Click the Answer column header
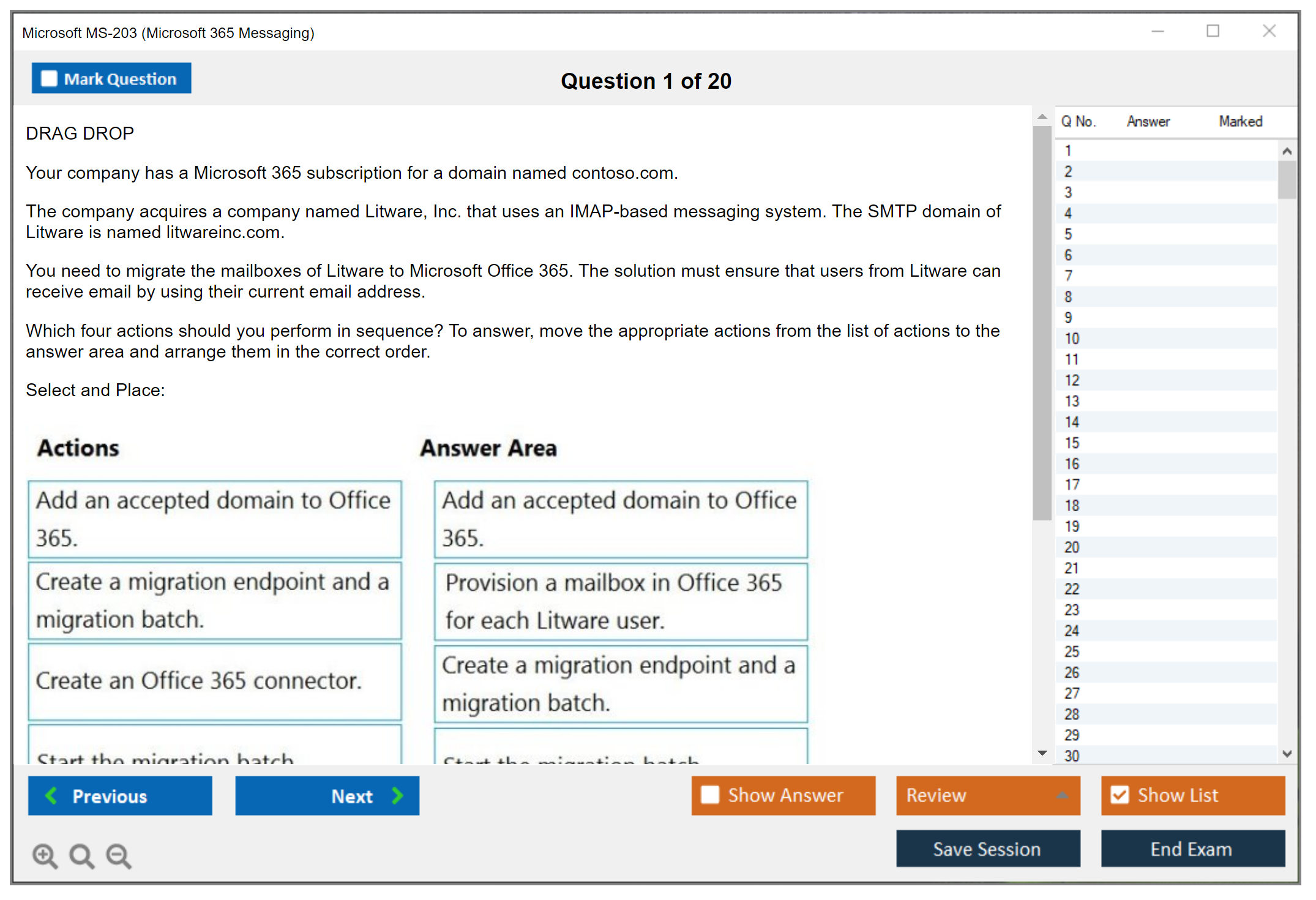 (1148, 121)
